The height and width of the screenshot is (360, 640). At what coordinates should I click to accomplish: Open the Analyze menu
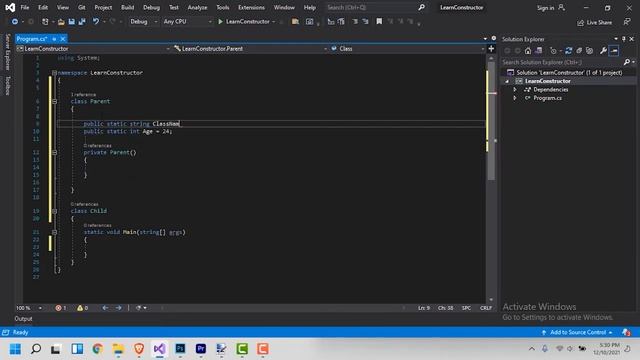(x=197, y=7)
